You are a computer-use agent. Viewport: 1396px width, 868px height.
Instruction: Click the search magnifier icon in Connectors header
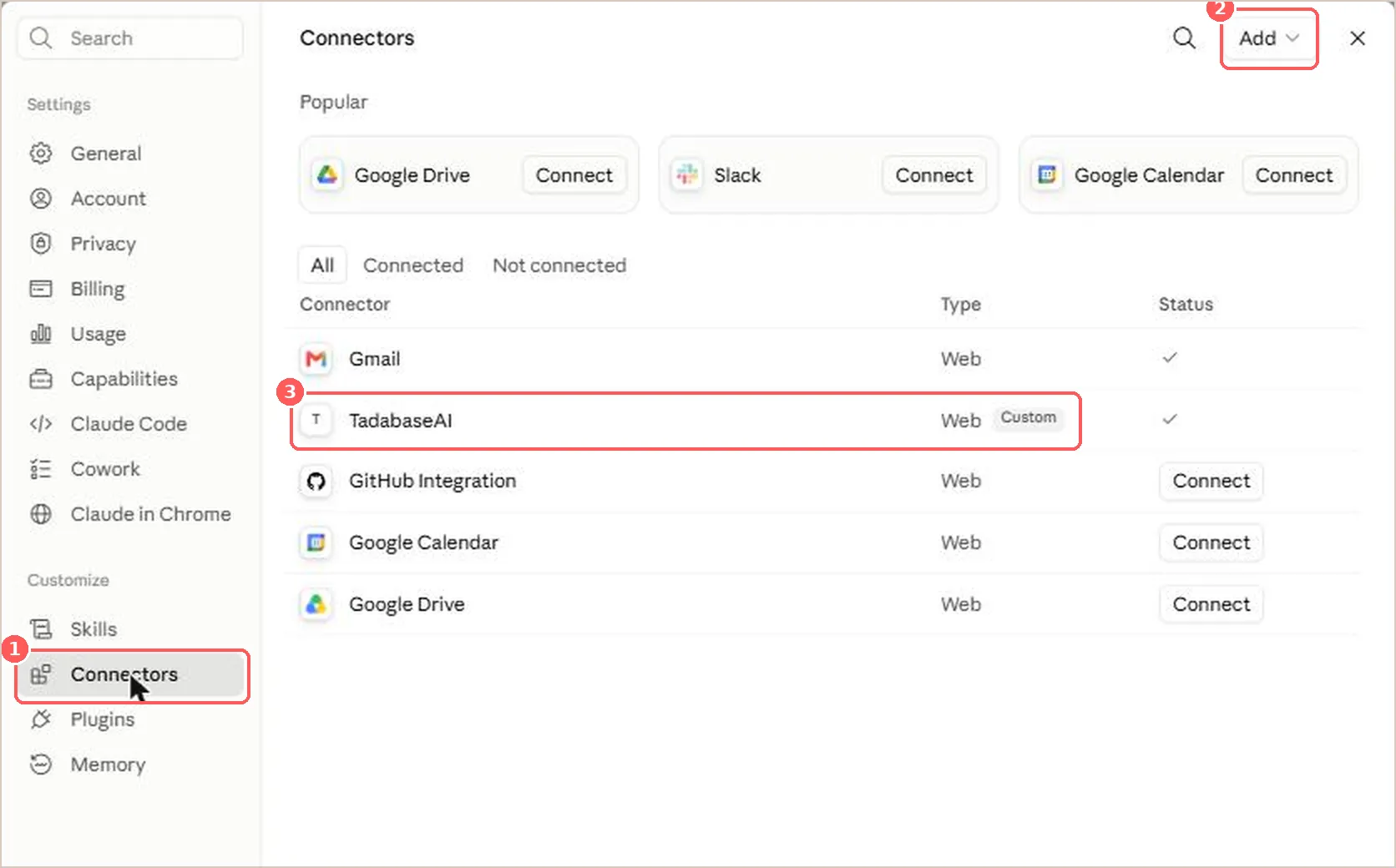(x=1184, y=38)
